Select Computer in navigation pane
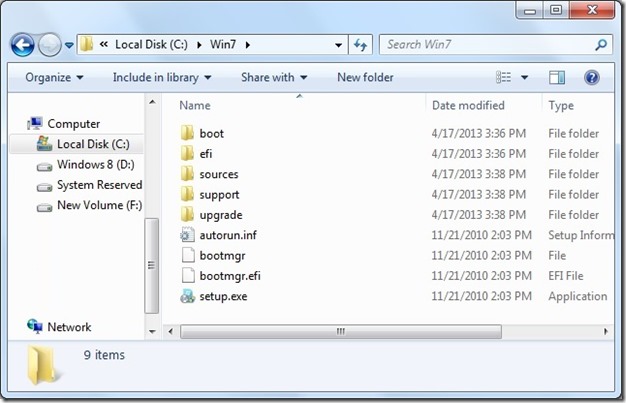 [x=73, y=124]
